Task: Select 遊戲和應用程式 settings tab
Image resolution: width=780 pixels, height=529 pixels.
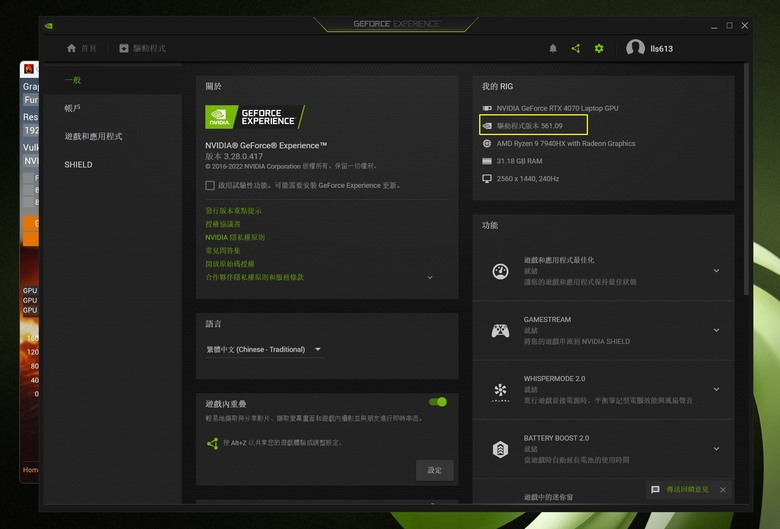Action: 113,136
